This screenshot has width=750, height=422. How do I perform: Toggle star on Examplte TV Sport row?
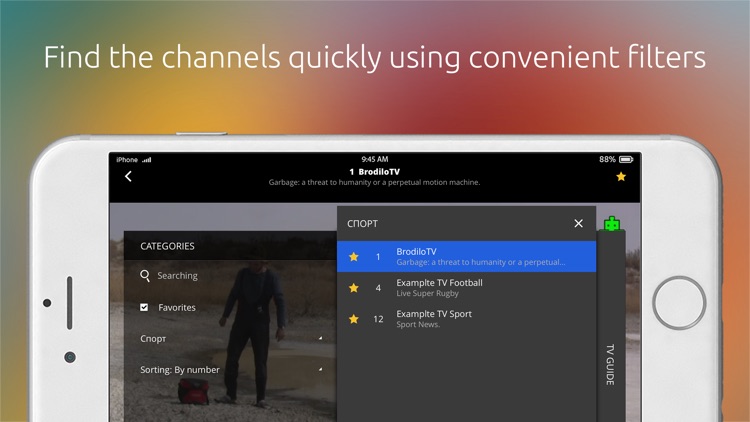pos(353,319)
